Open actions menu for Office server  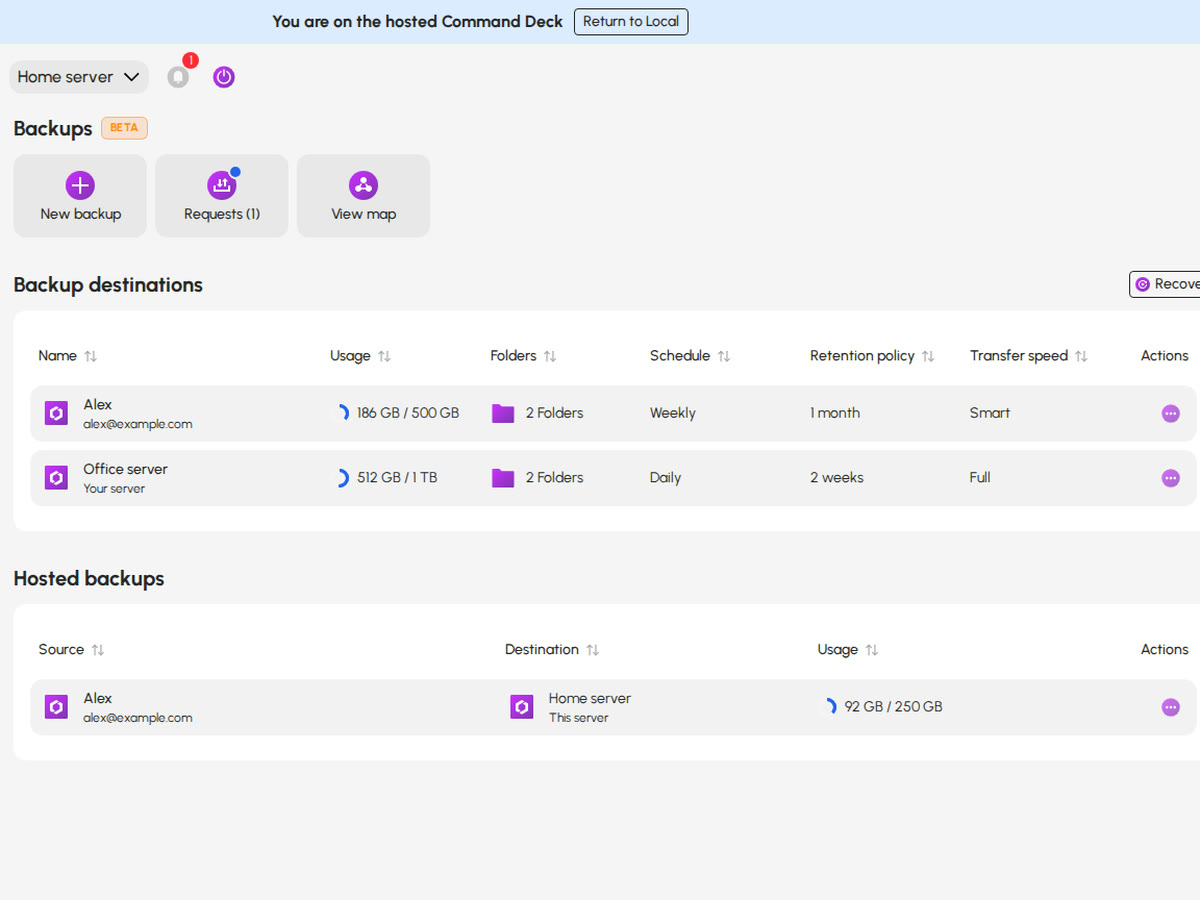click(x=1170, y=478)
